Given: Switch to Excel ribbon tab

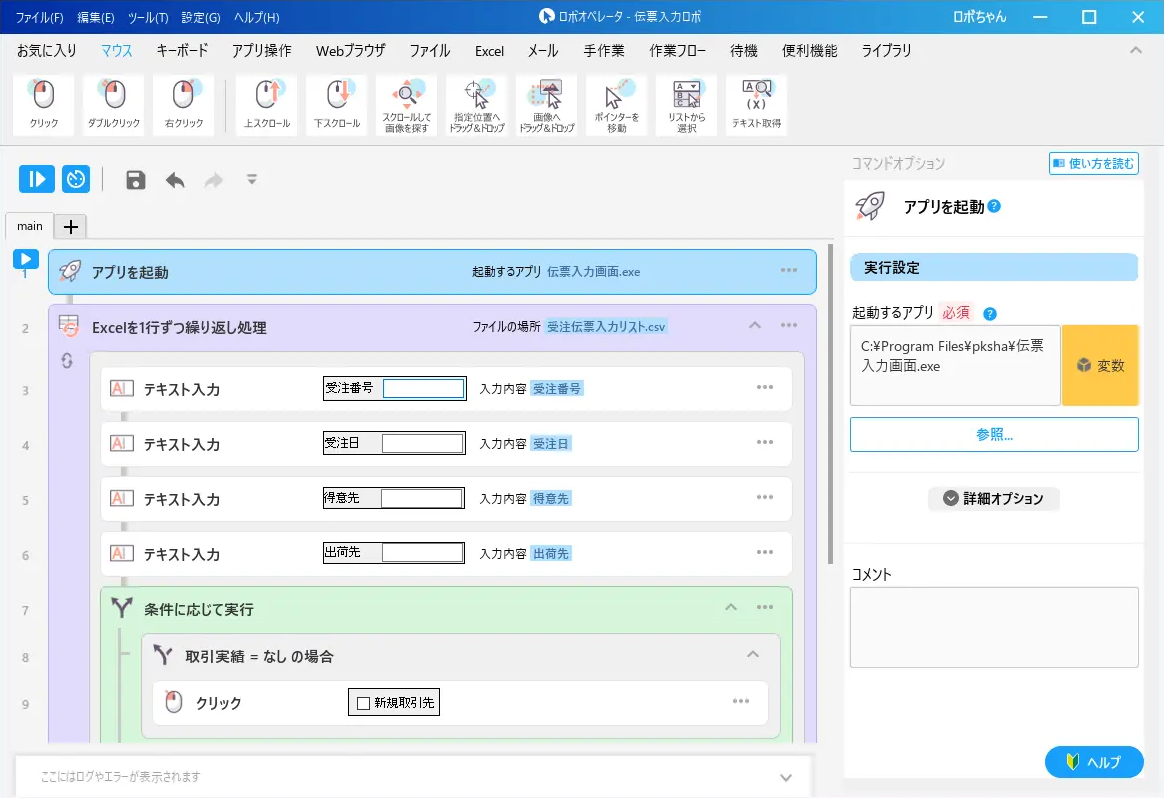Looking at the screenshot, I should tap(489, 50).
